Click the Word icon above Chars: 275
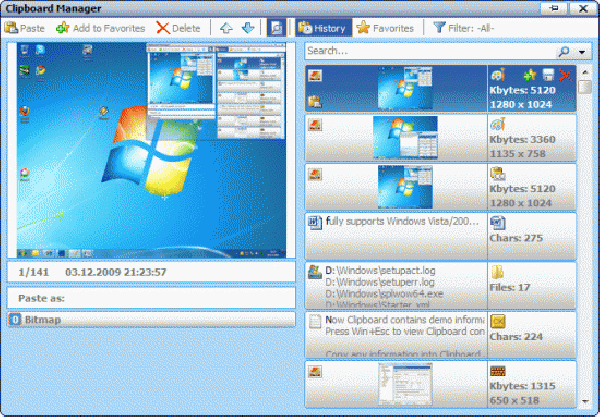 [497, 223]
